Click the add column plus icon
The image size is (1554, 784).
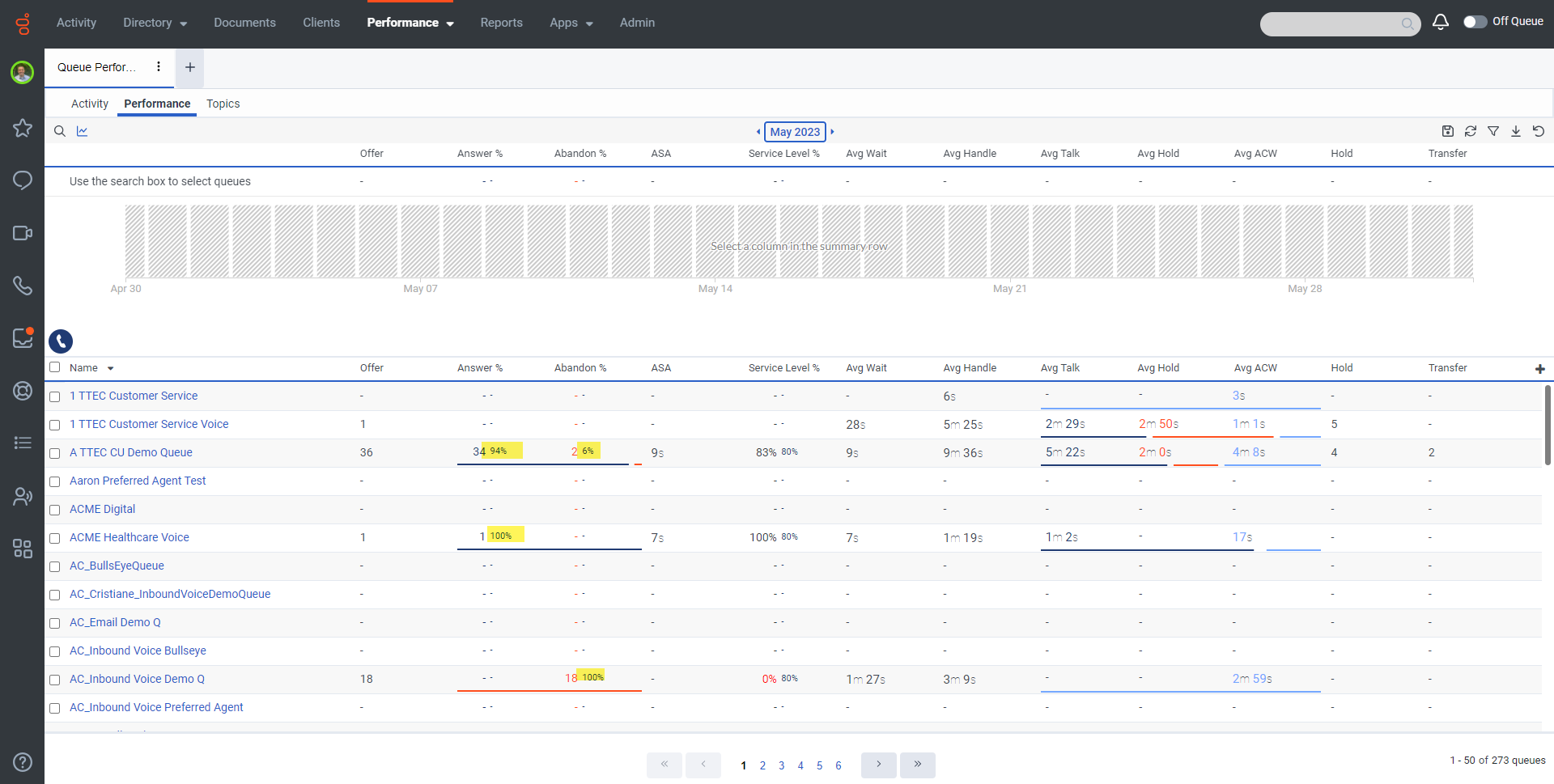pos(1539,369)
